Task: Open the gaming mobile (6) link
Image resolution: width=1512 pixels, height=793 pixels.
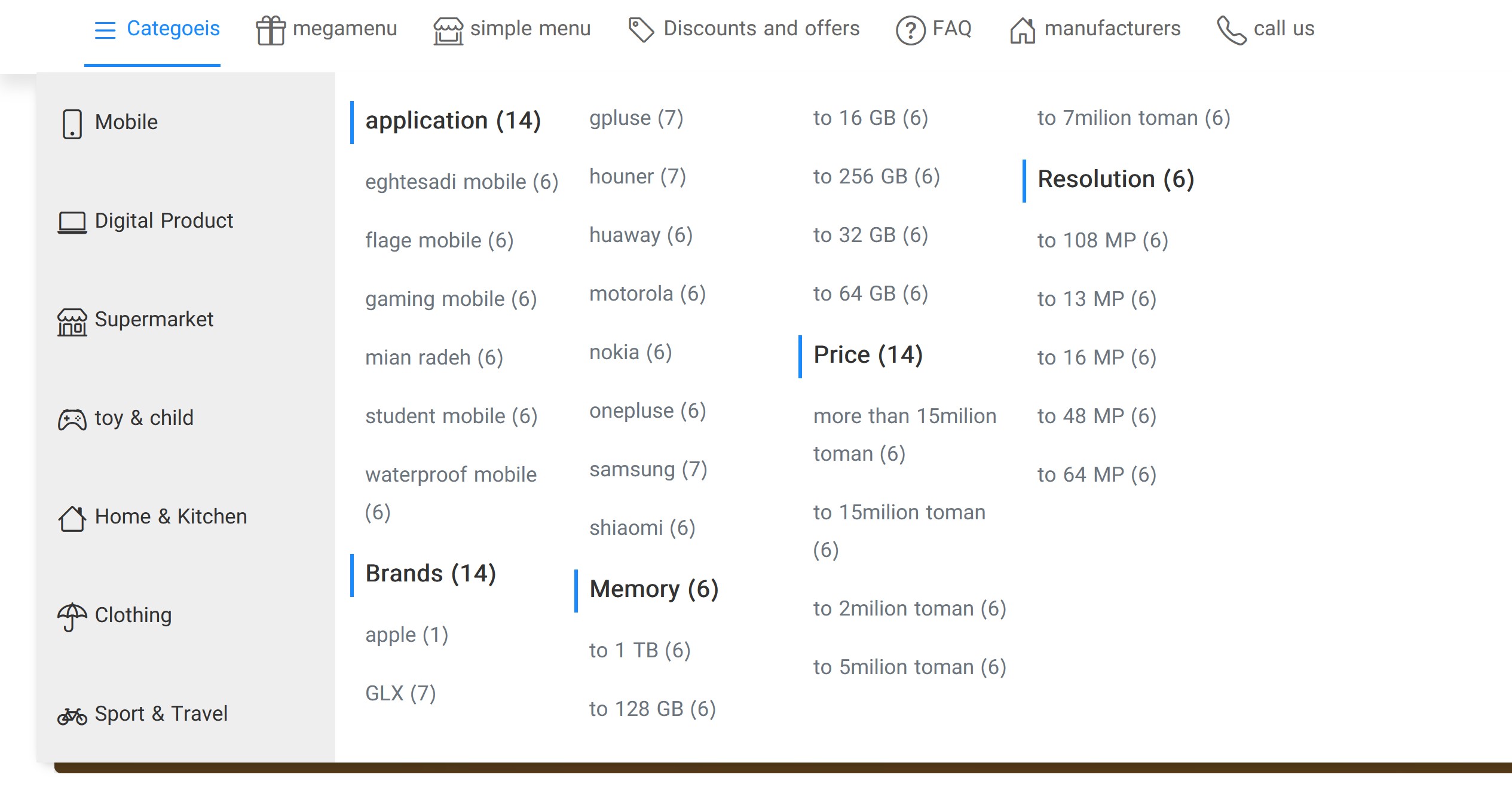Action: point(451,298)
